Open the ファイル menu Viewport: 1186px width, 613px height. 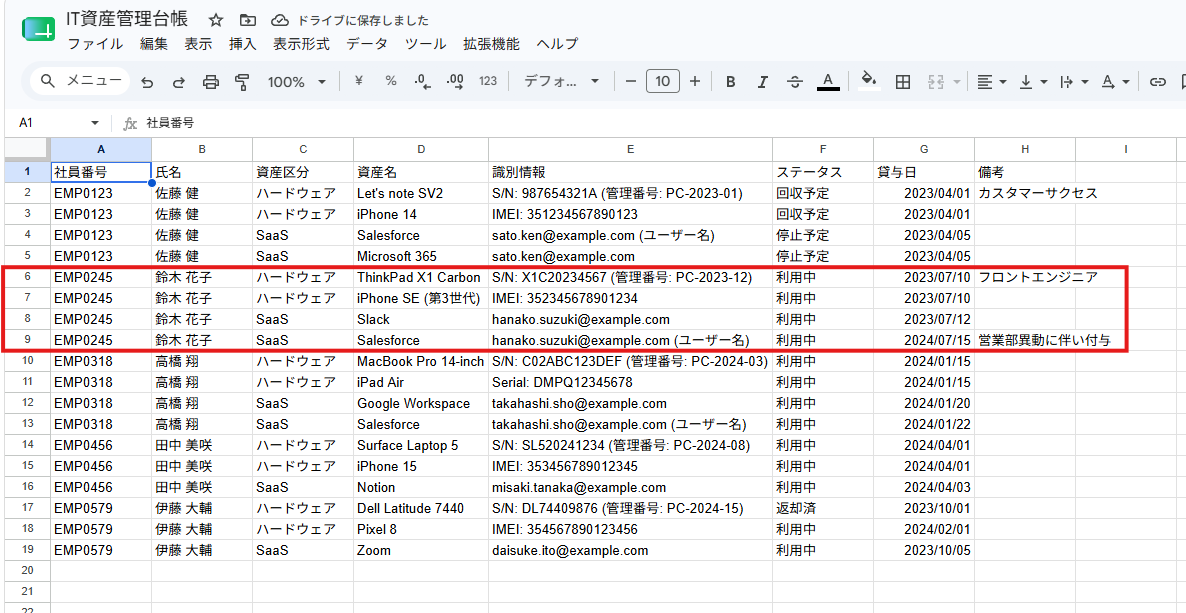click(x=95, y=44)
